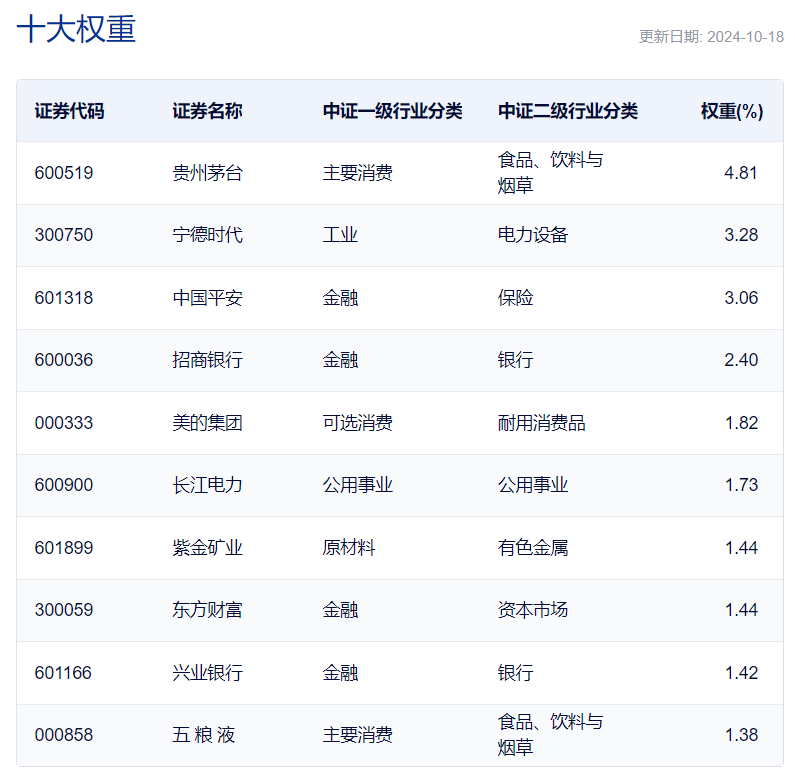This screenshot has height=777, width=795.
Task: Click 主要消费 in the 五粮液 row
Action: (x=357, y=734)
